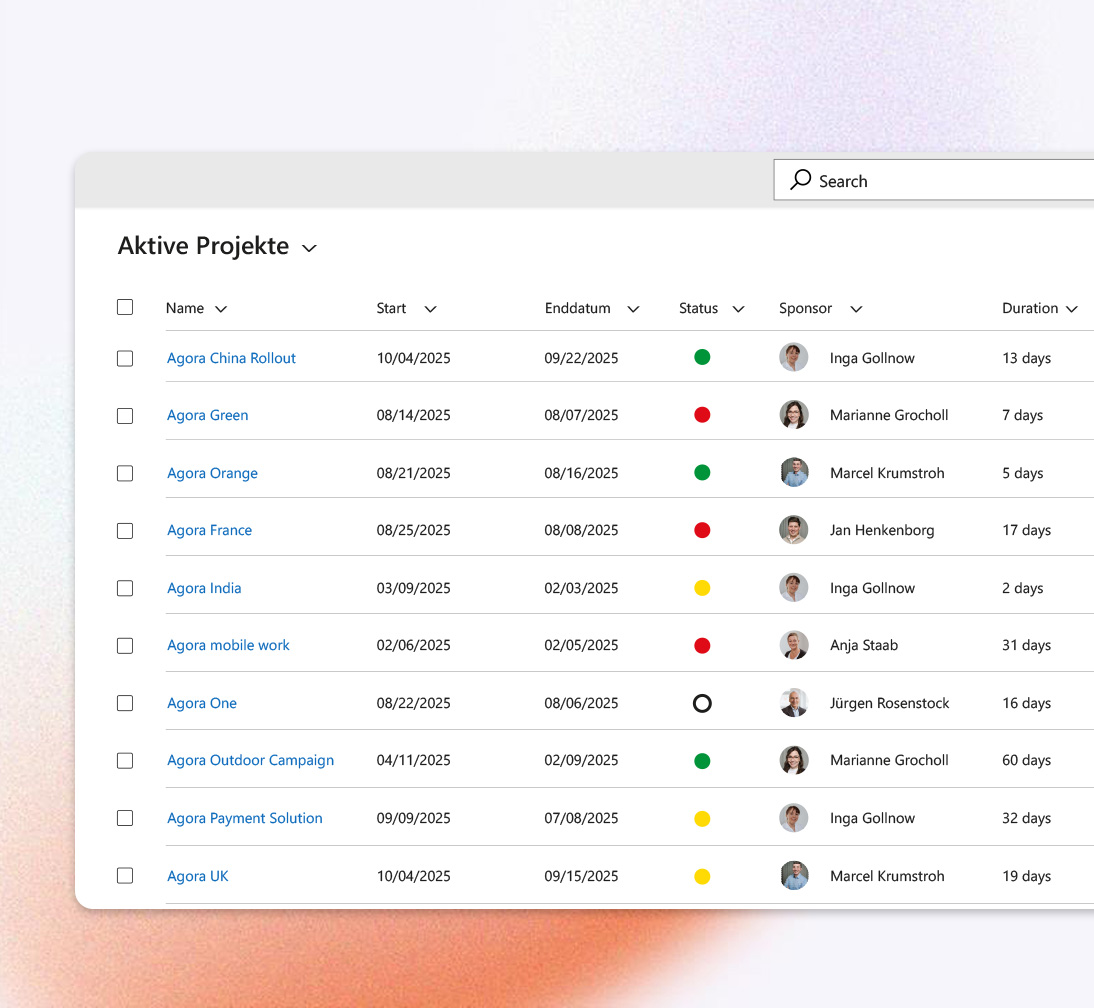Image resolution: width=1094 pixels, height=1008 pixels.
Task: Click the yellow status dot of Agora Payment Solution
Action: 702,818
